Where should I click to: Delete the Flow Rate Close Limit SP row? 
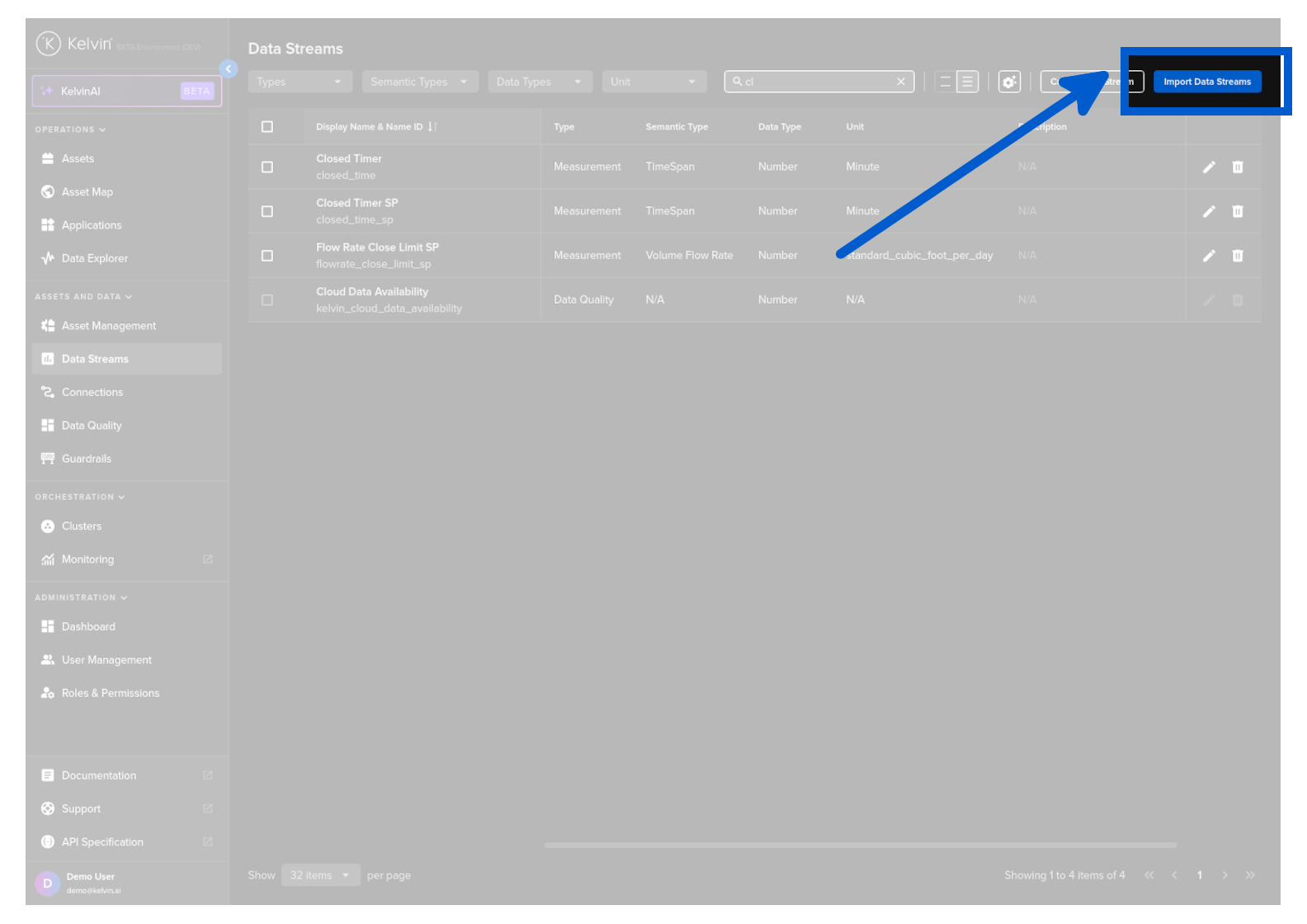coord(1237,256)
